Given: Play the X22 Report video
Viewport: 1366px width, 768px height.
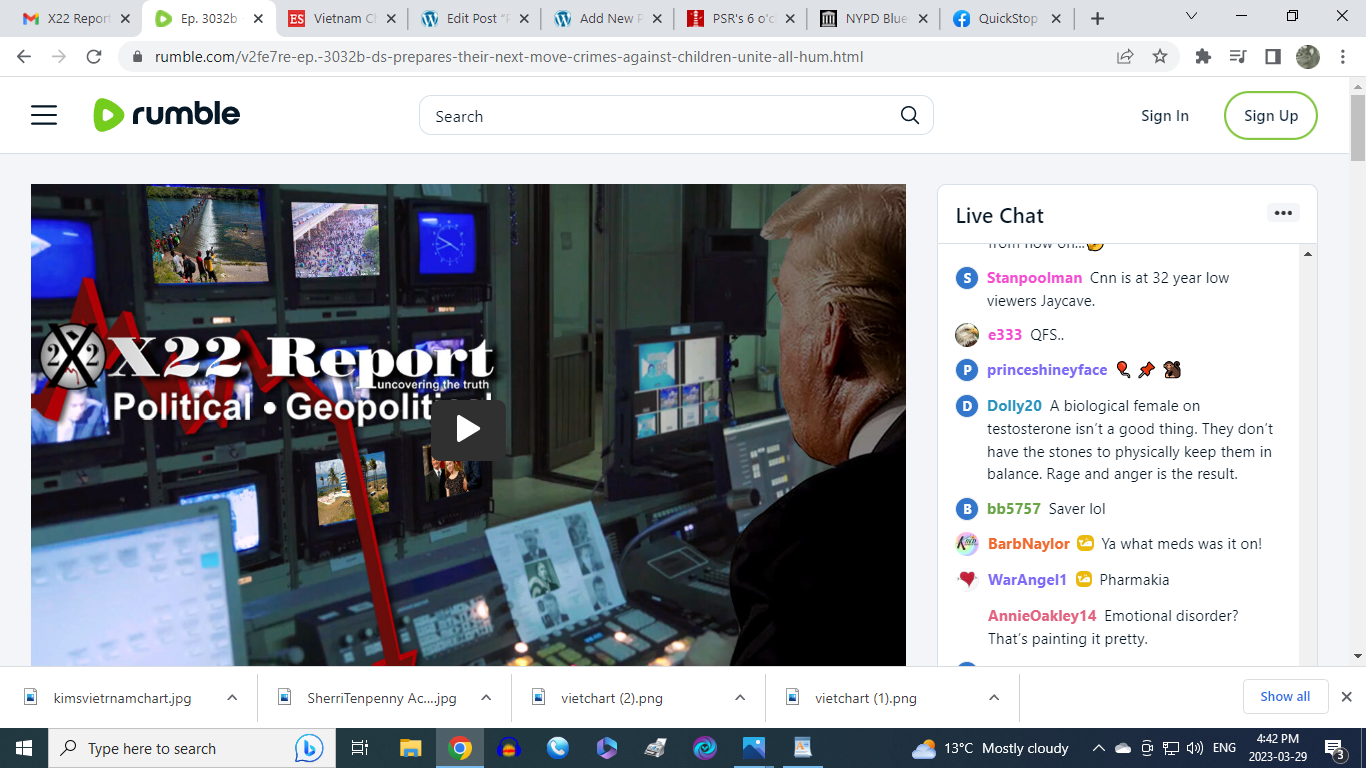Looking at the screenshot, I should [468, 430].
